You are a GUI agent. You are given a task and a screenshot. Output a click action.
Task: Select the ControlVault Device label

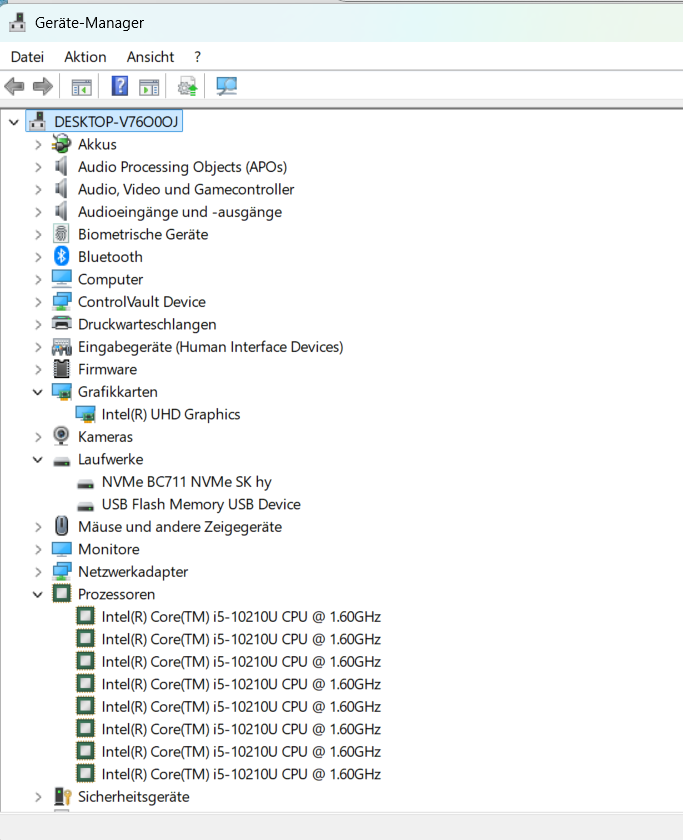click(x=142, y=302)
